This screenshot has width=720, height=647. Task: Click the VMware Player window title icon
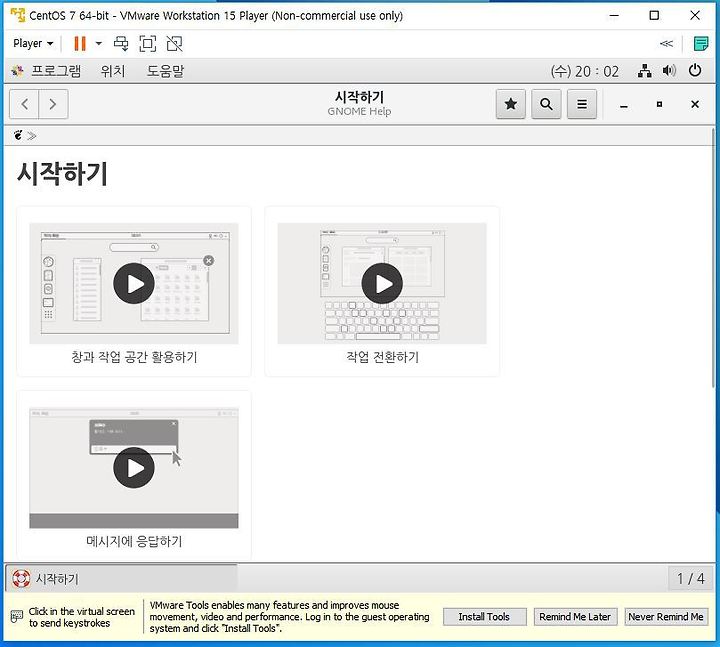(x=17, y=15)
